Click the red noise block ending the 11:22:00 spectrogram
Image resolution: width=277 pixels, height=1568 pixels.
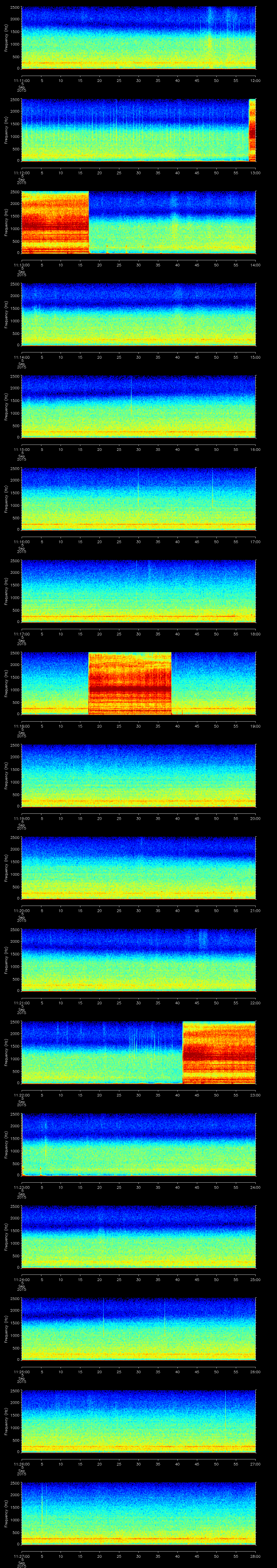(219, 1052)
